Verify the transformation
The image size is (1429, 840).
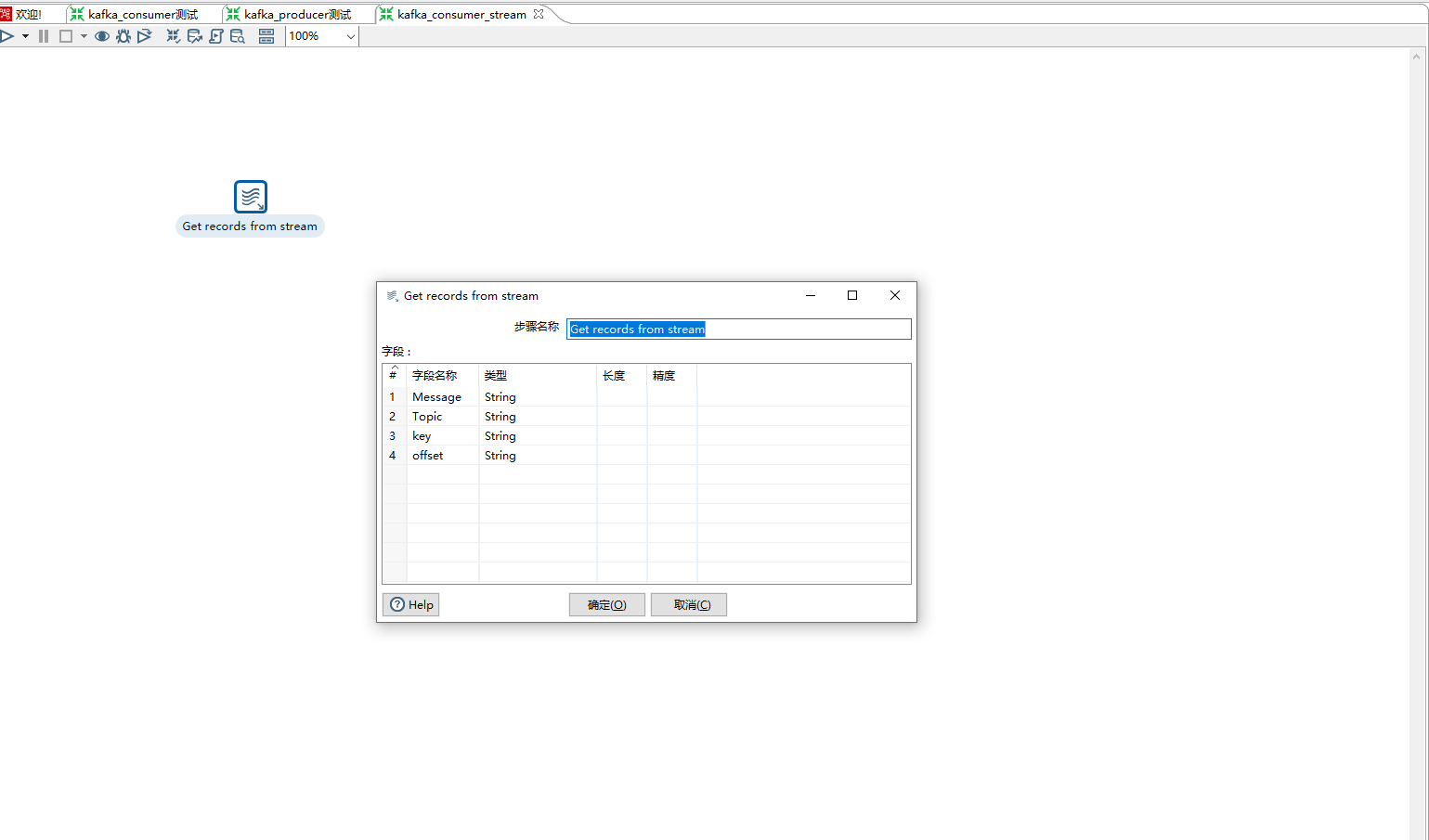pos(173,35)
